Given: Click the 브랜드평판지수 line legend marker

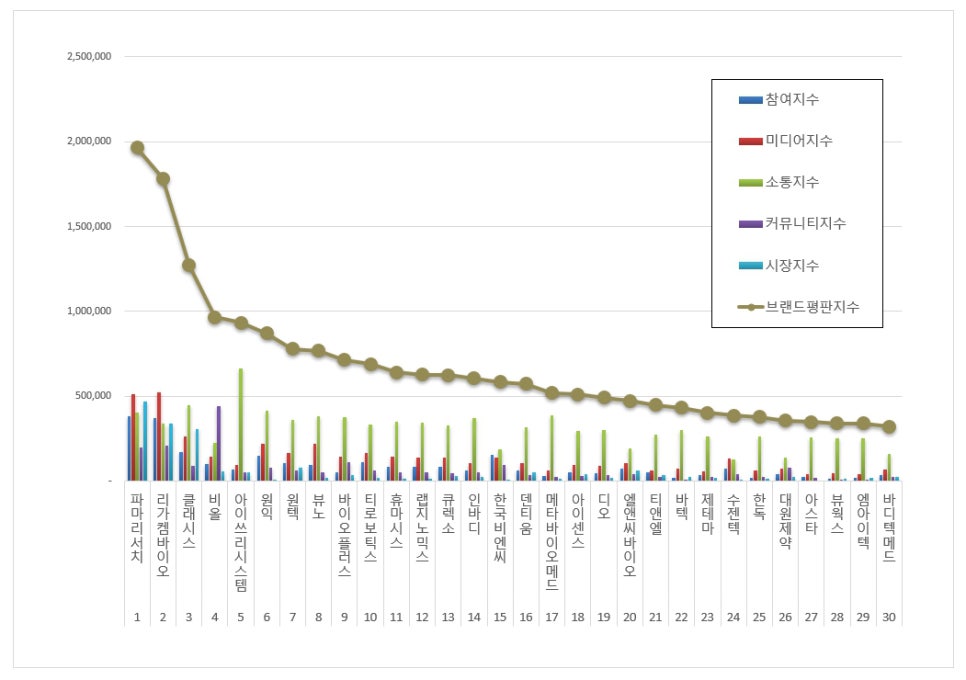Looking at the screenshot, I should 751,306.
